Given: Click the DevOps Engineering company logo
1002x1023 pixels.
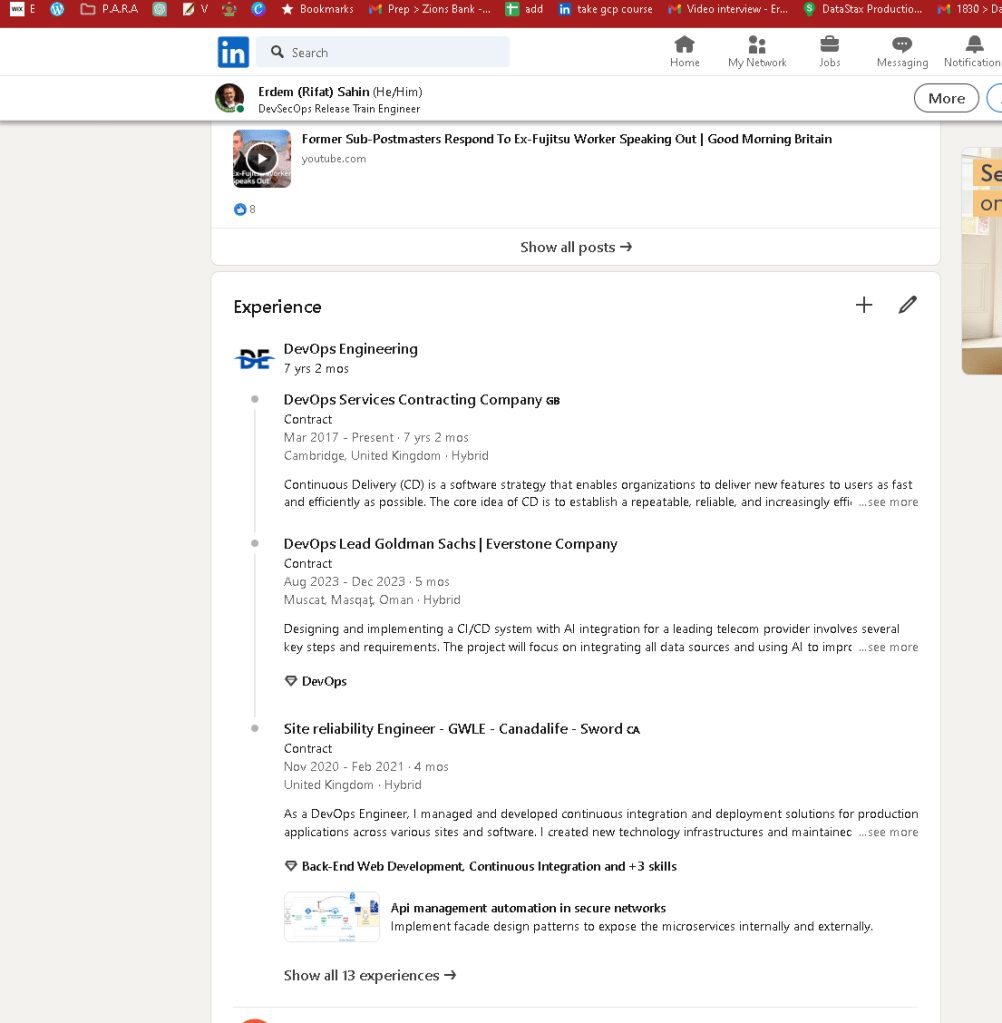Looking at the screenshot, I should (x=254, y=359).
